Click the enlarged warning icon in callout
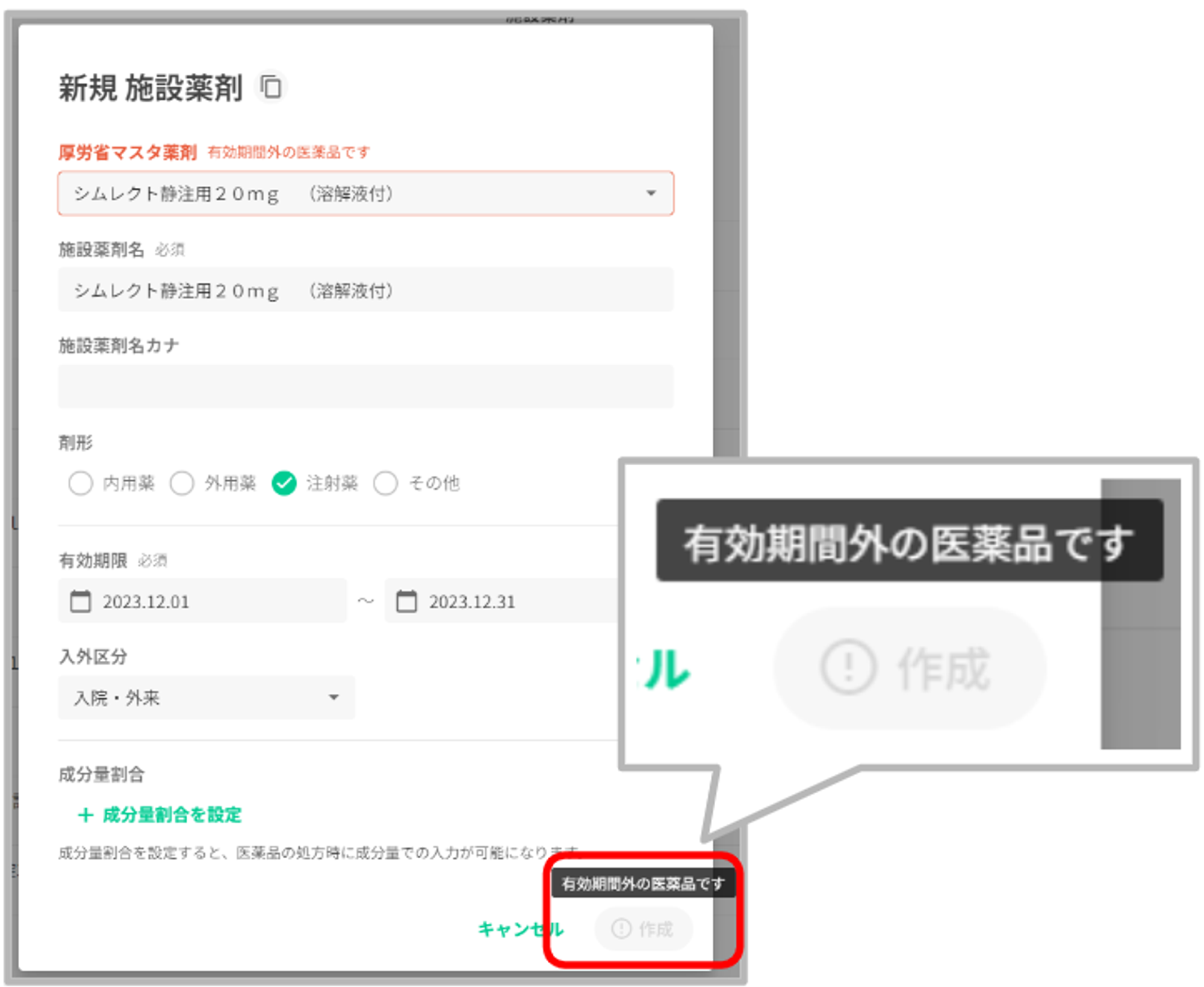This screenshot has width=1204, height=987. pos(848,667)
